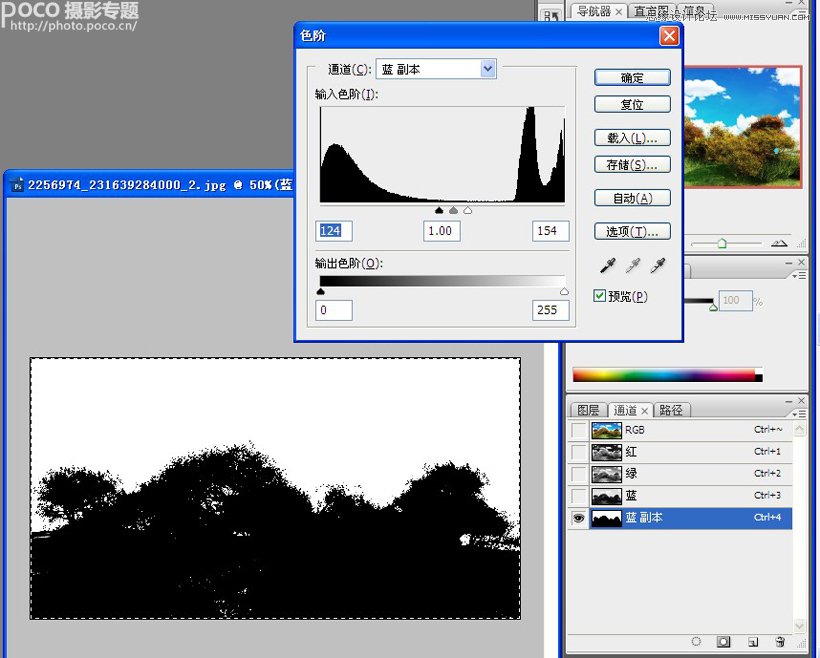Click the Load channel as selection icon
This screenshot has width=820, height=658.
tap(696, 642)
